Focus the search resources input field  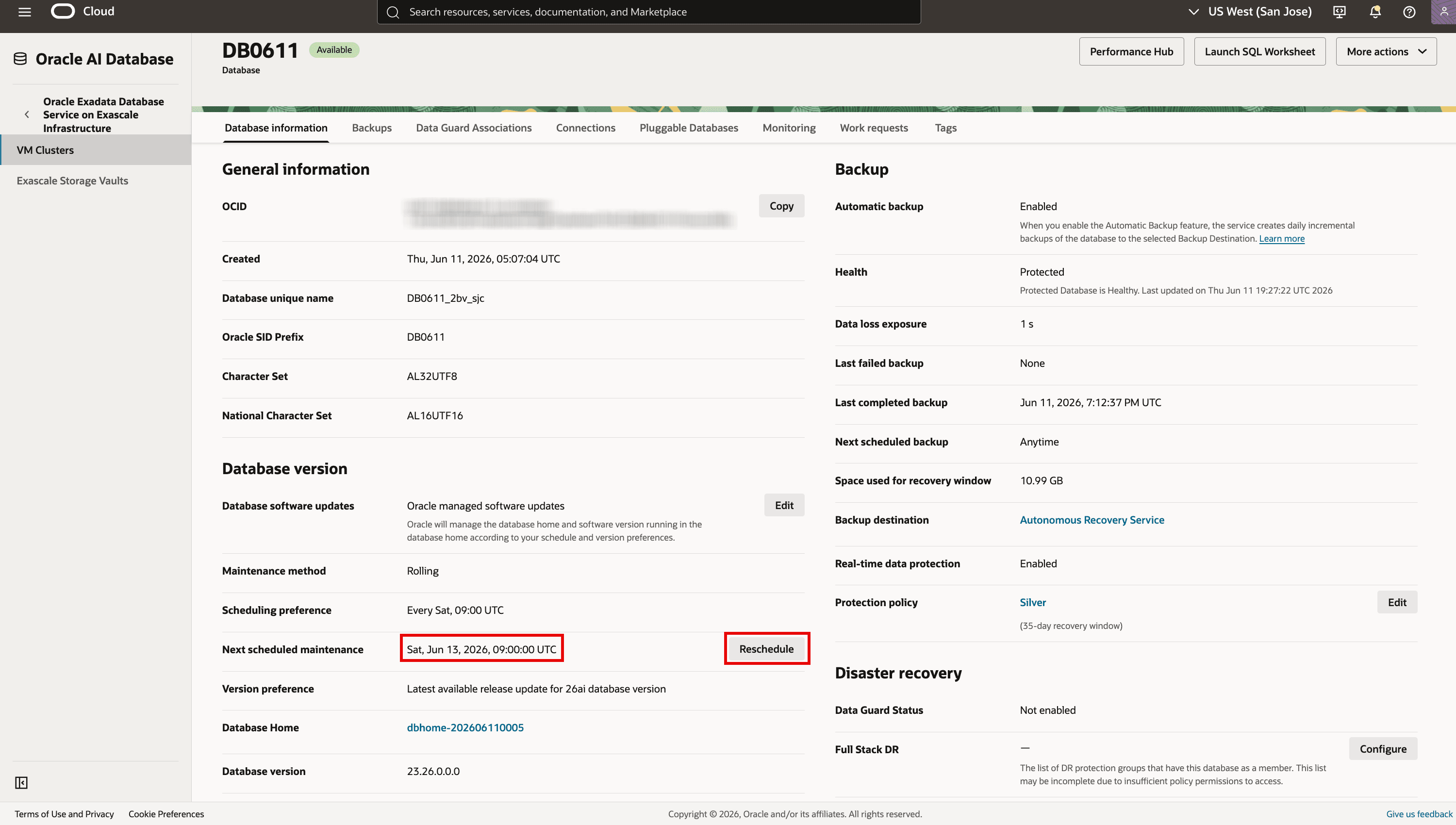(x=649, y=12)
